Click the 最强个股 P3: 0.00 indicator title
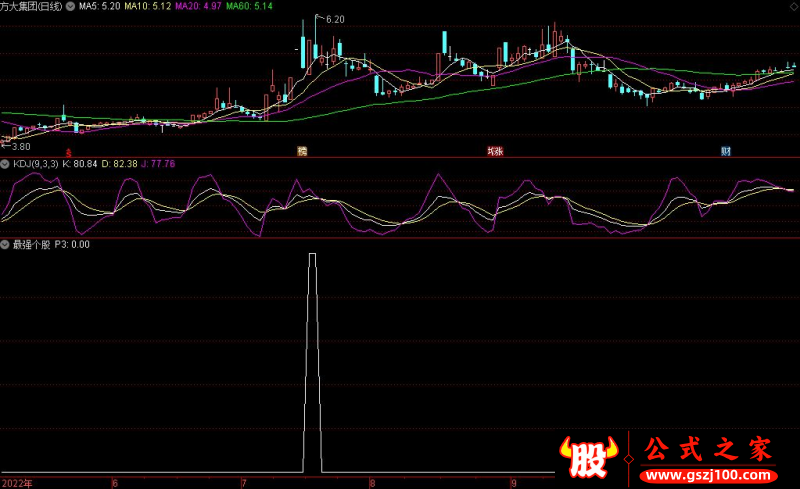This screenshot has height=489, width=800. [x=50, y=243]
